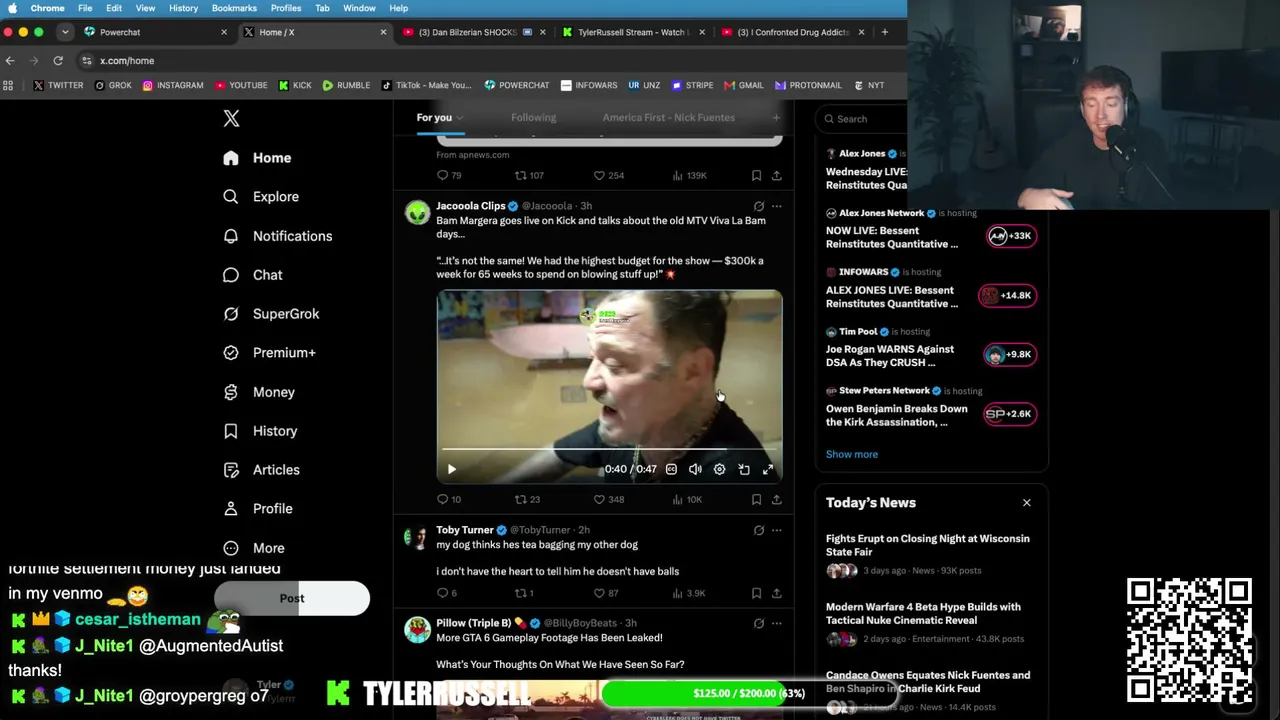Screen dimensions: 1280x720
Task: Open the GROK bookmark
Action: pos(113,85)
